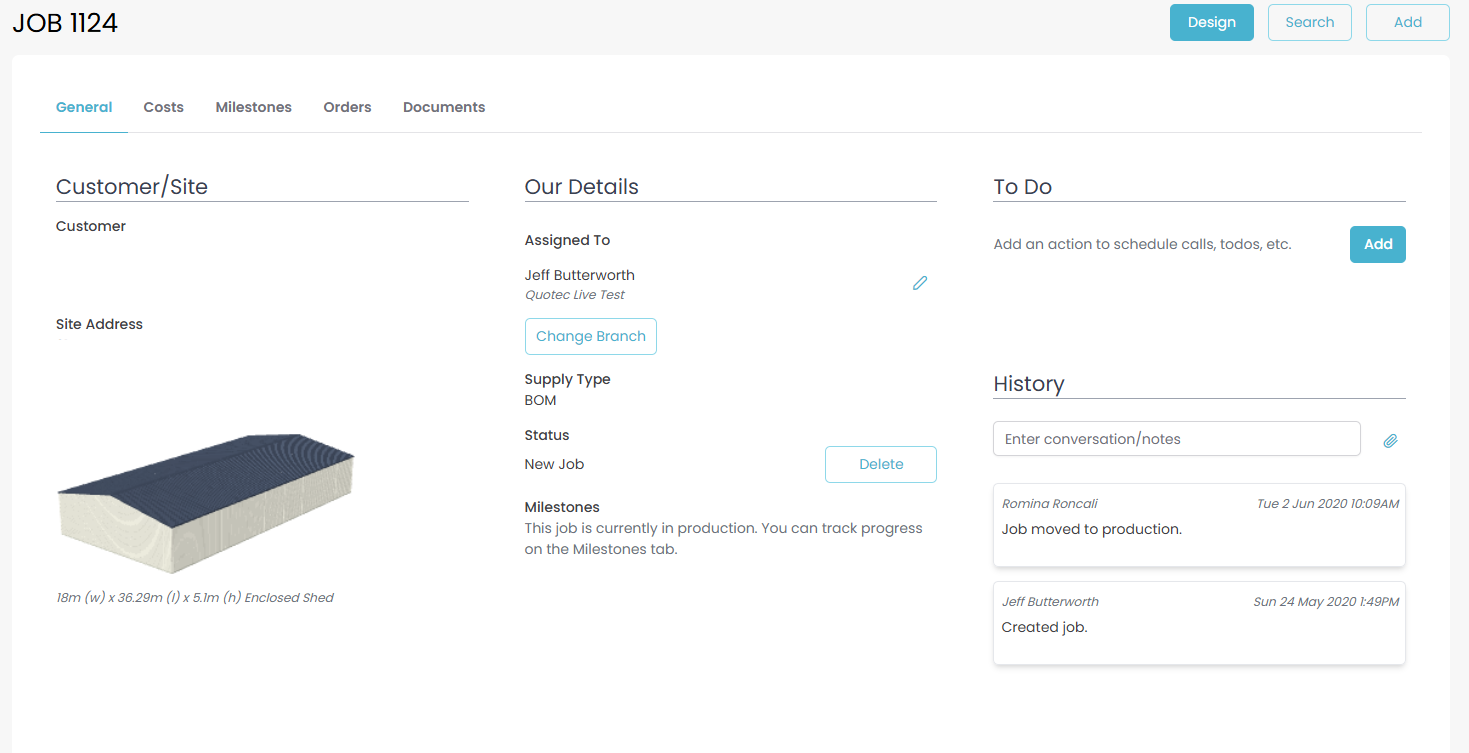
Task: Select the 'Created job' history entry
Action: click(x=1198, y=623)
